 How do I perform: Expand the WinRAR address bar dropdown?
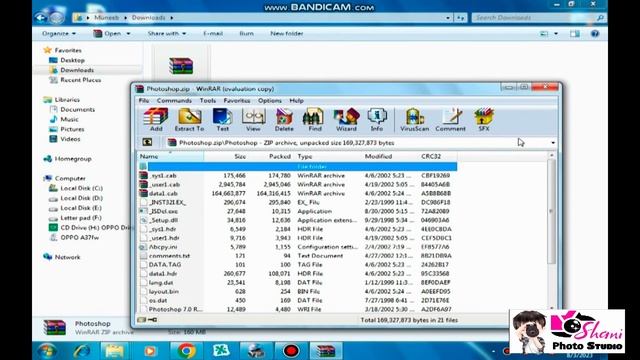pyautogui.click(x=553, y=143)
